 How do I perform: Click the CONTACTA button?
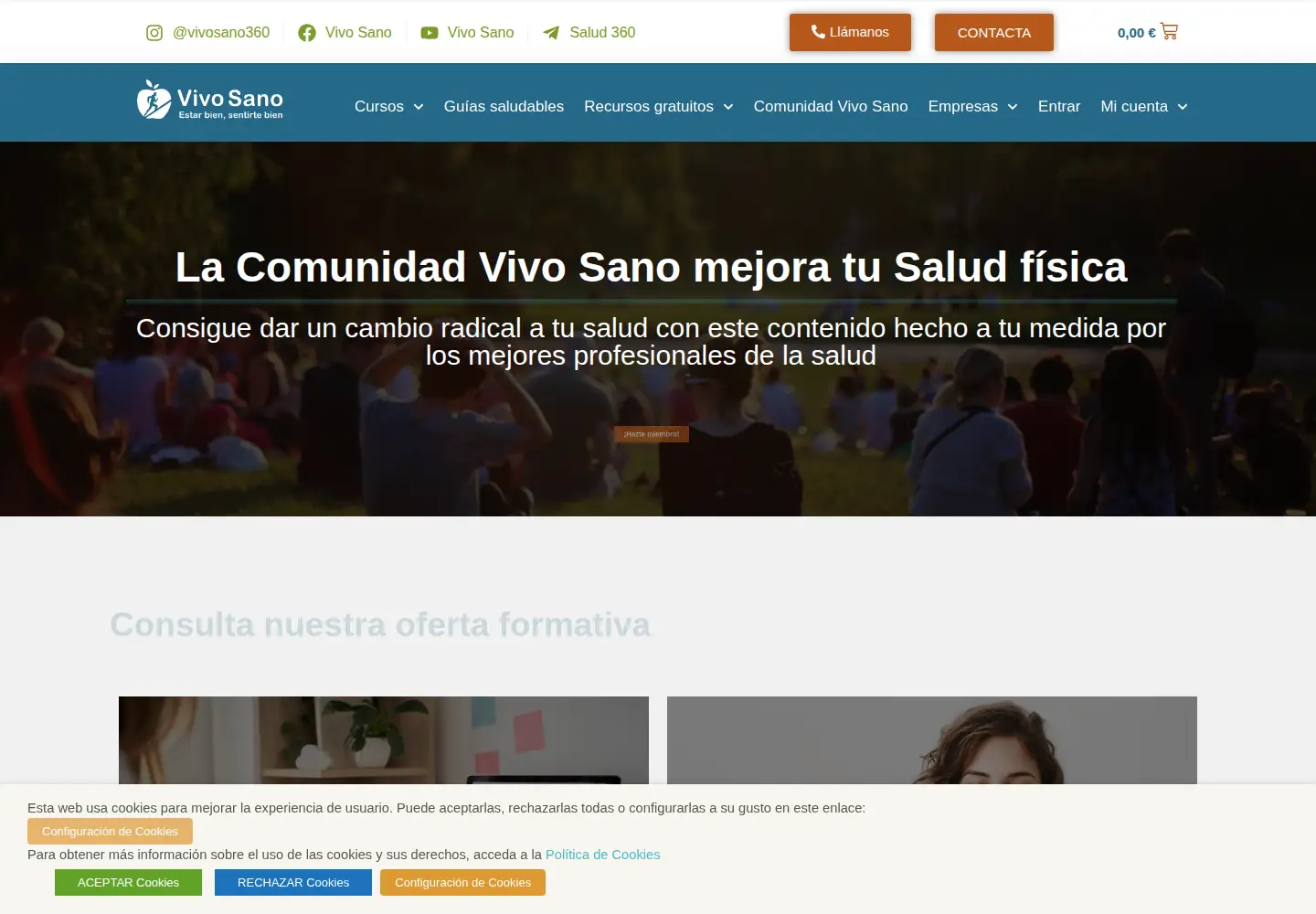[994, 32]
